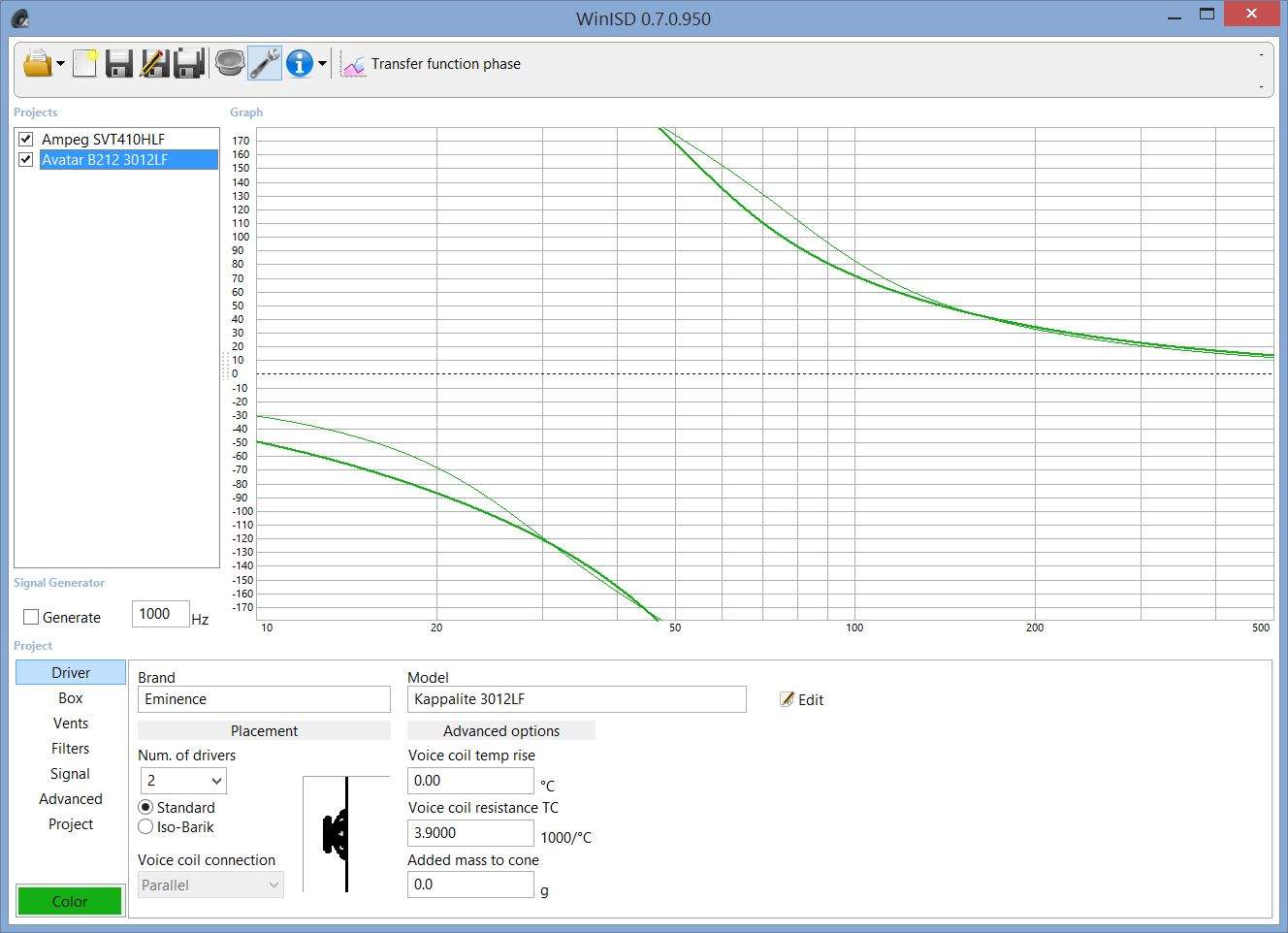The width and height of the screenshot is (1288, 933).
Task: Toggle the wrench tool icon in toolbar
Action: [265, 64]
